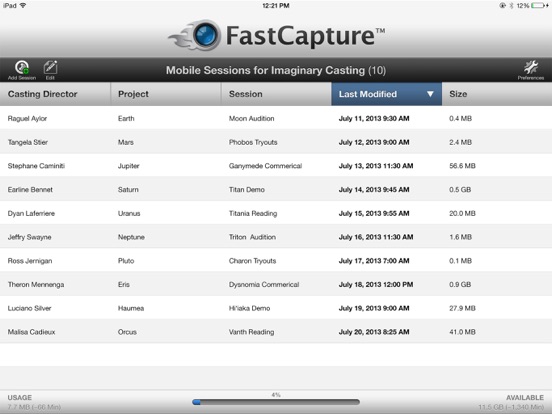Check the battery indicator in status bar
Screen dimensions: 552x414
pos(540,6)
